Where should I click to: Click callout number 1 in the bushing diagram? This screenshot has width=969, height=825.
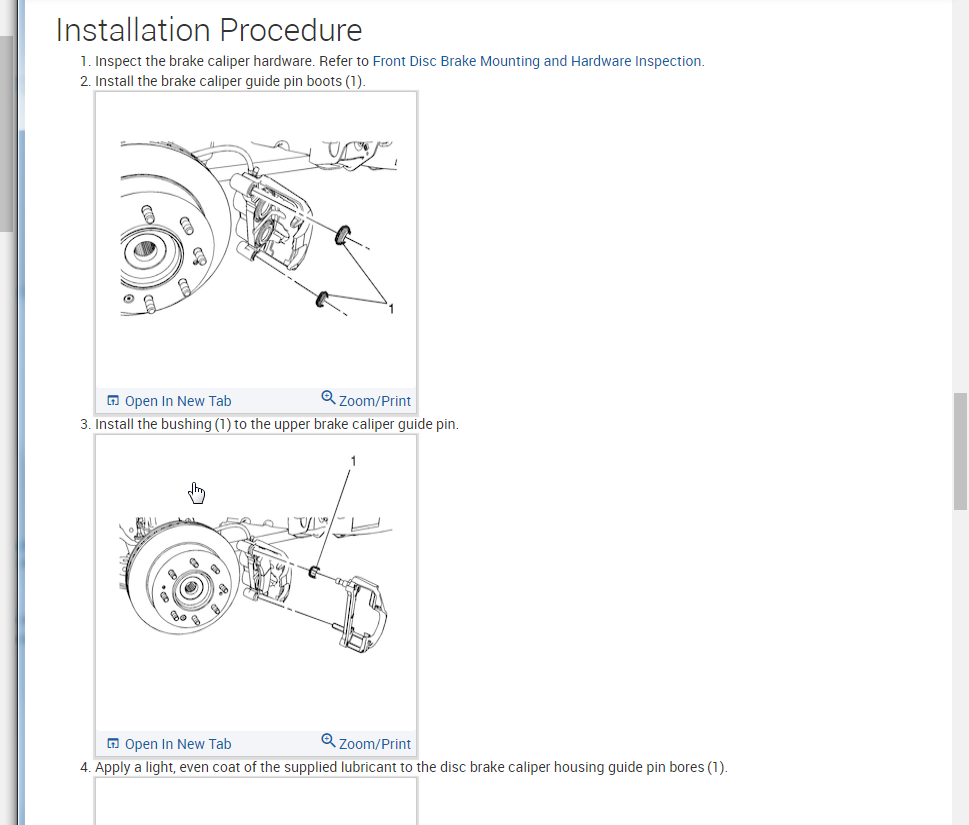point(353,461)
